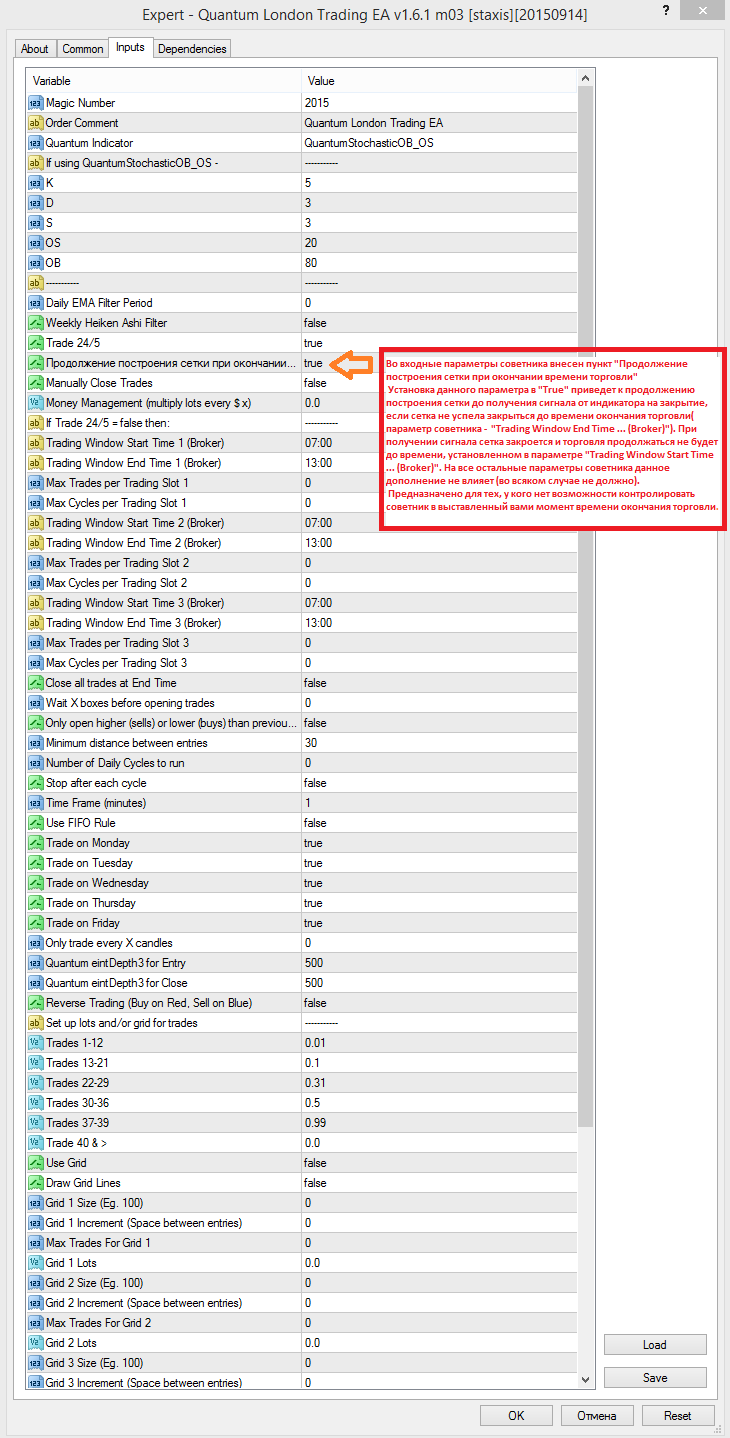Click the Minimum distance between entries icon

pyautogui.click(x=35, y=743)
